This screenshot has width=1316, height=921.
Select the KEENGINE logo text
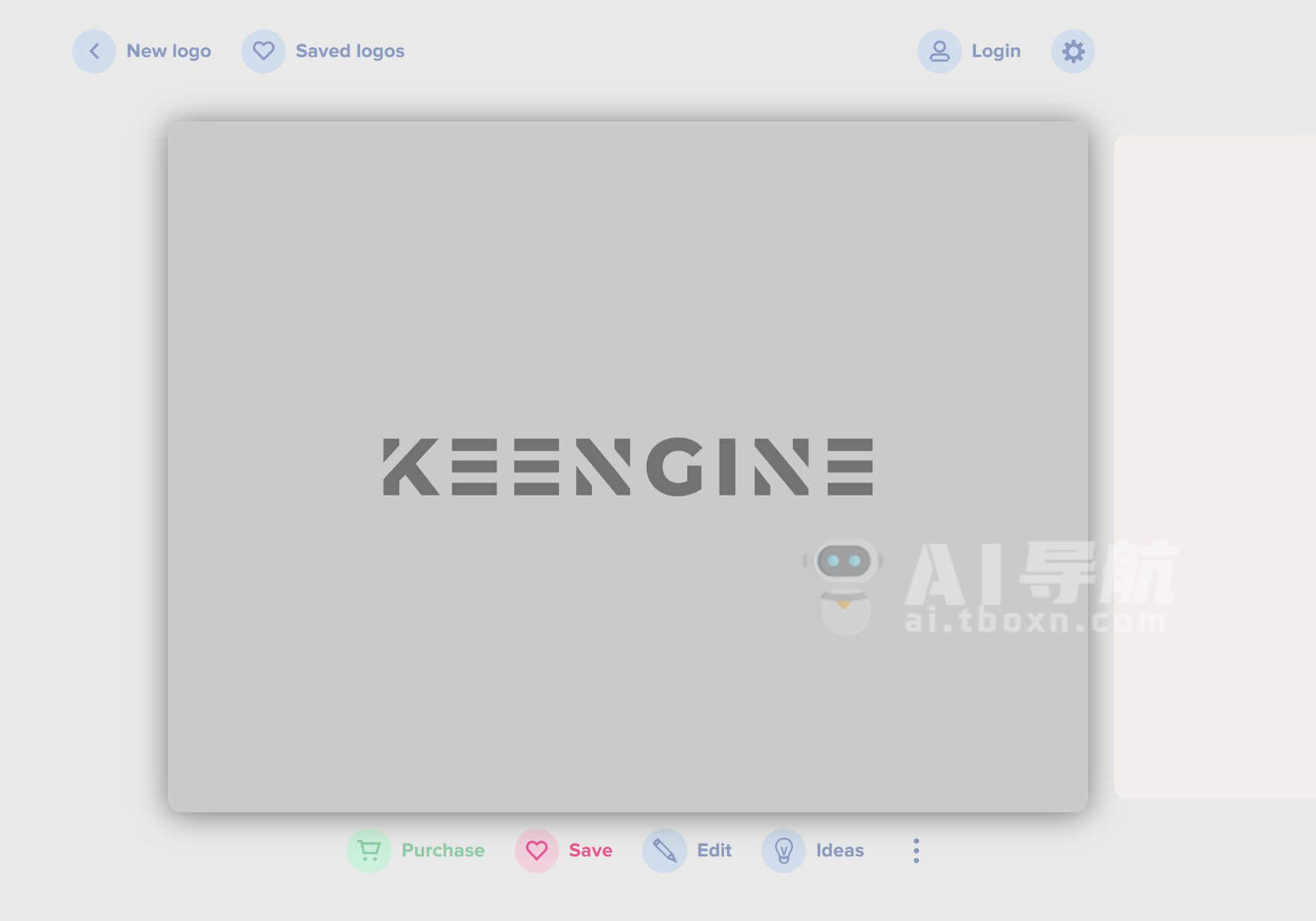click(x=628, y=467)
